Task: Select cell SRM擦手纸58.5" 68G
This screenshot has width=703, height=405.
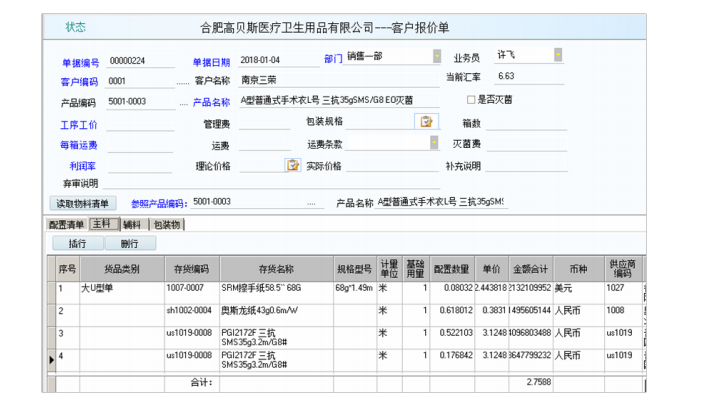Action: [x=276, y=293]
